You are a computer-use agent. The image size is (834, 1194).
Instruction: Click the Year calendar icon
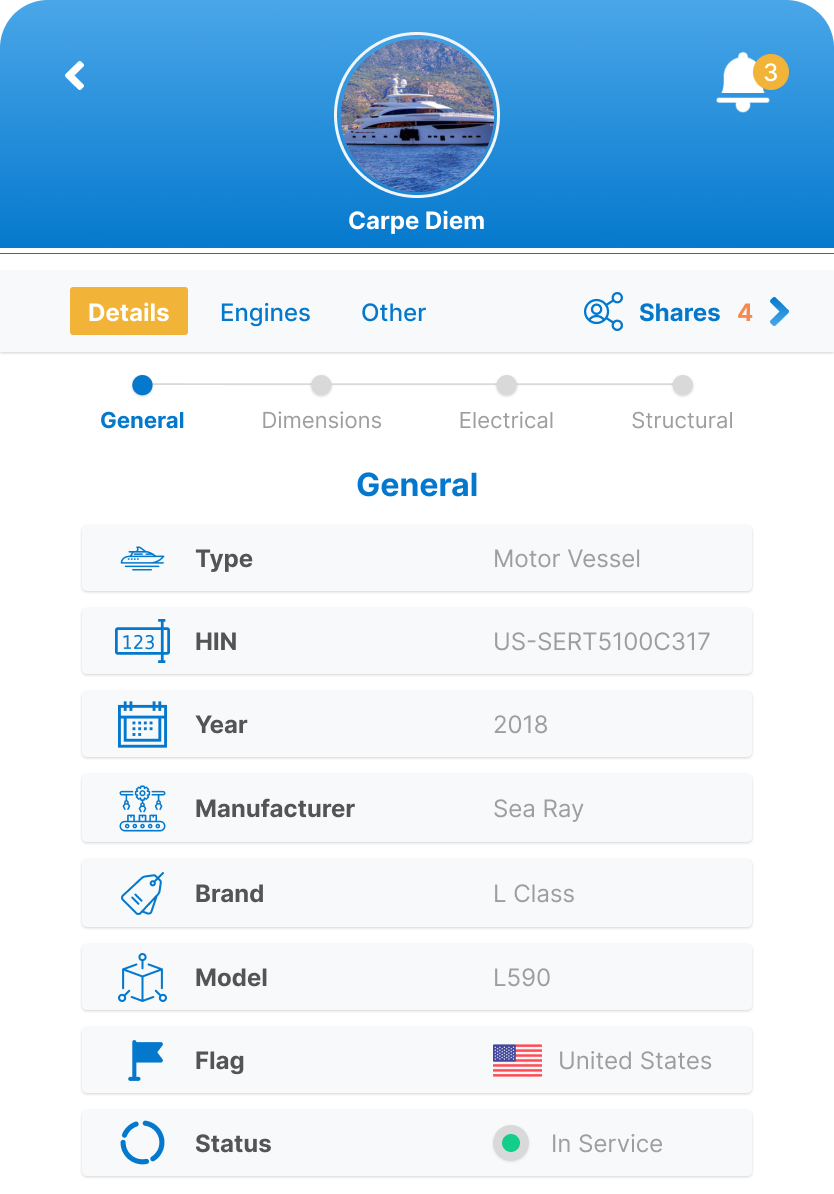142,725
